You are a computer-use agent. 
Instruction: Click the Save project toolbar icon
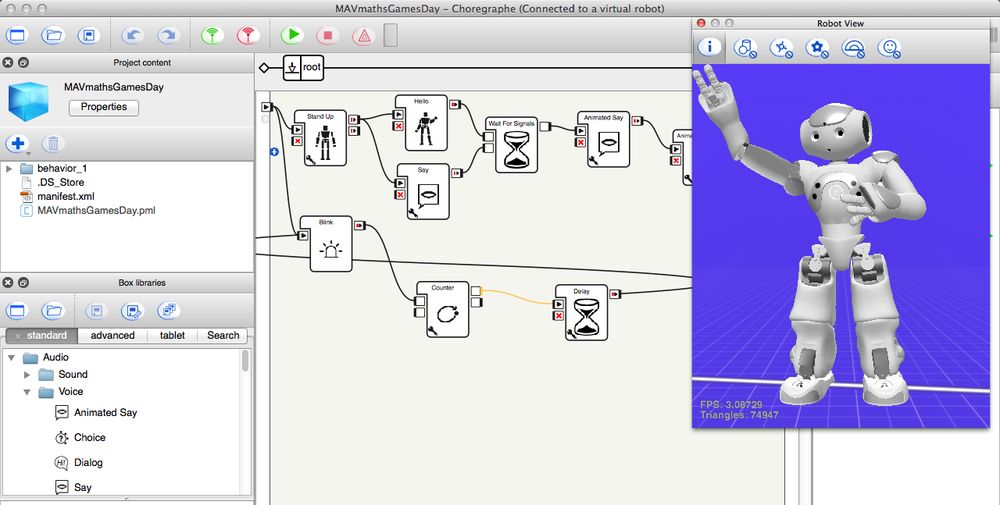(89, 35)
